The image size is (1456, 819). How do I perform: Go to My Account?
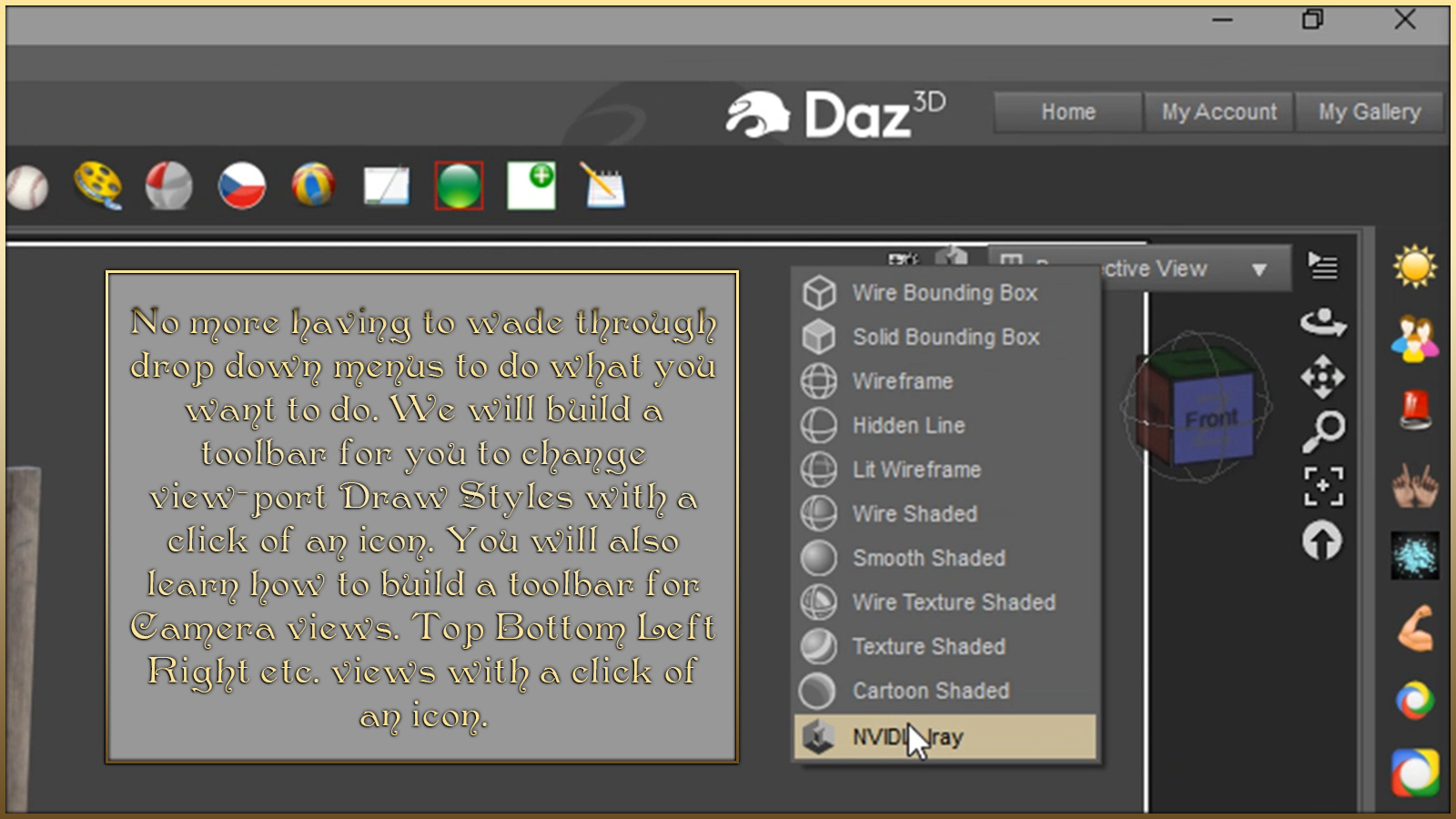tap(1218, 112)
